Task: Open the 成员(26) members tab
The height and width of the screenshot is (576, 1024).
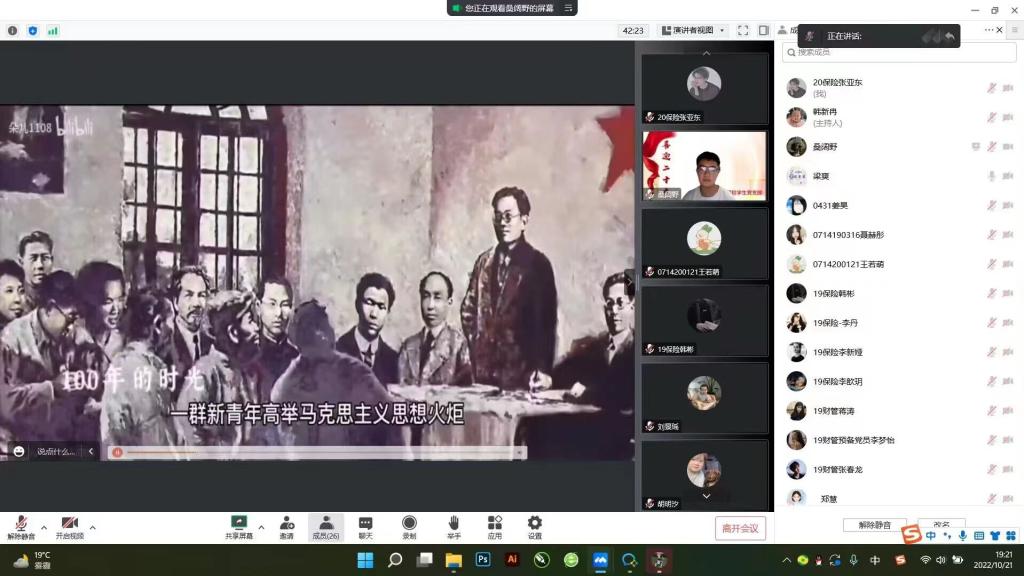Action: tap(326, 527)
